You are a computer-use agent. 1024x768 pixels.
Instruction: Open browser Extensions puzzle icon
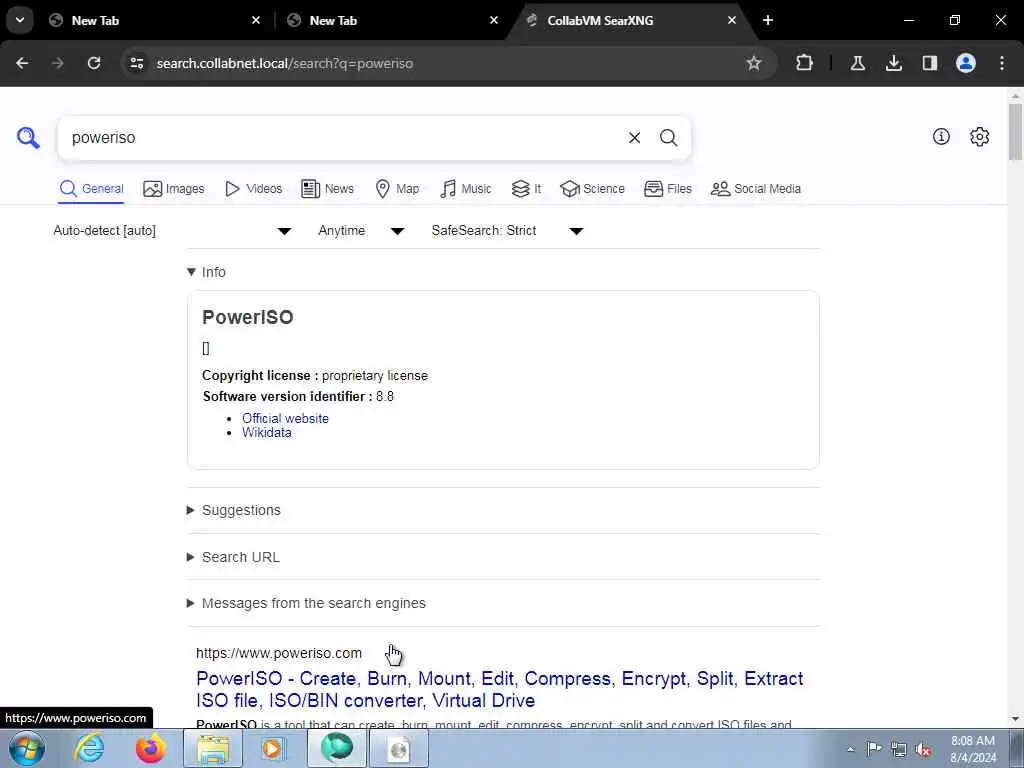tap(805, 63)
